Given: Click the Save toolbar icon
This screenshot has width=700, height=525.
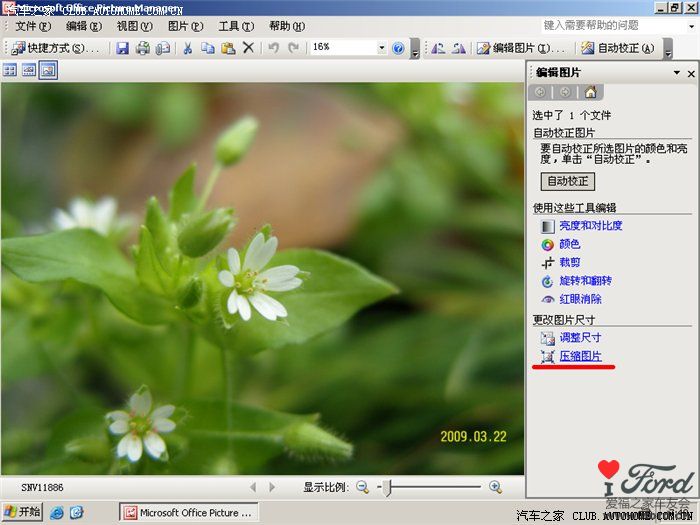Looking at the screenshot, I should pos(122,48).
